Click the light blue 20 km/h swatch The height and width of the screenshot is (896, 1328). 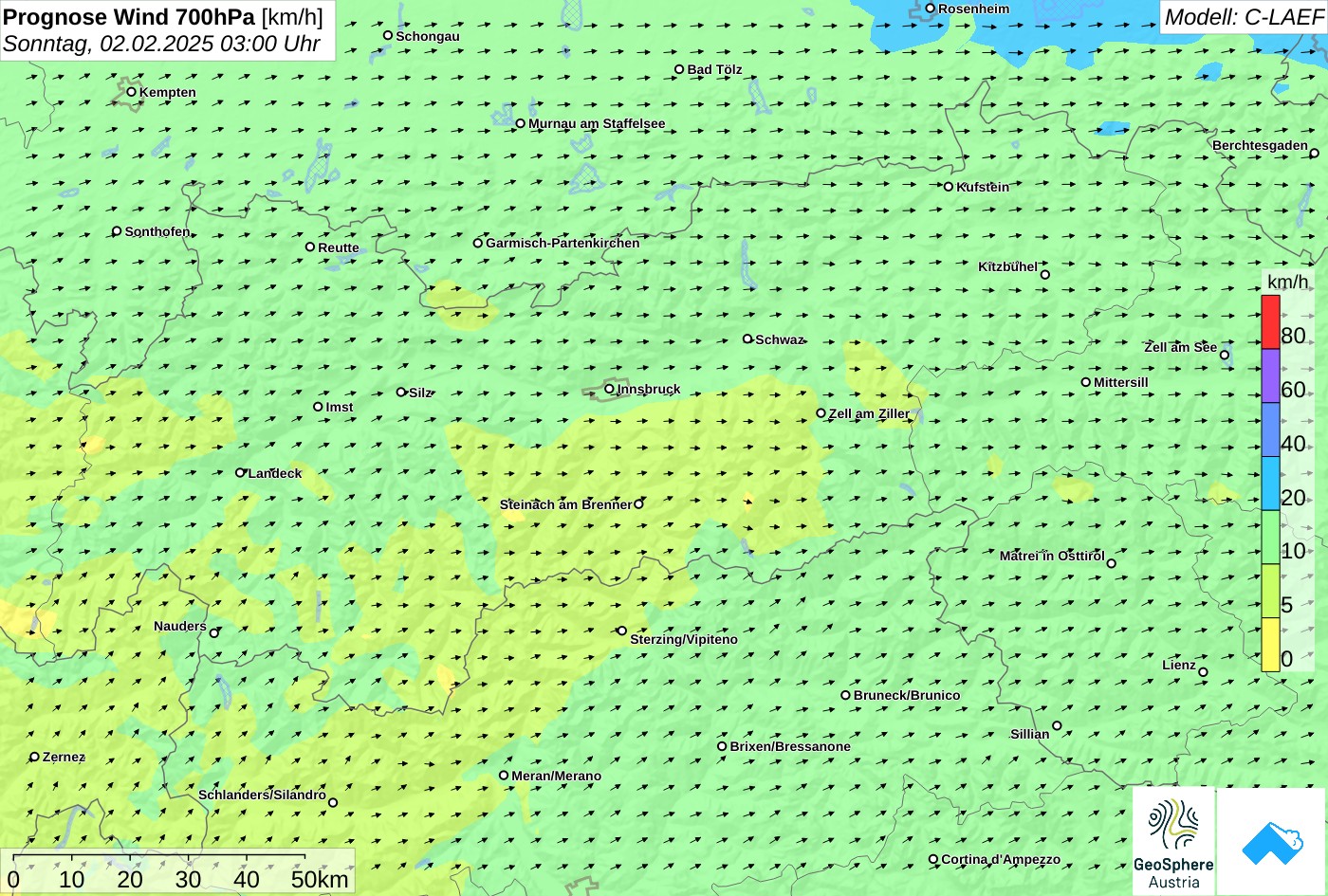coord(1270,484)
